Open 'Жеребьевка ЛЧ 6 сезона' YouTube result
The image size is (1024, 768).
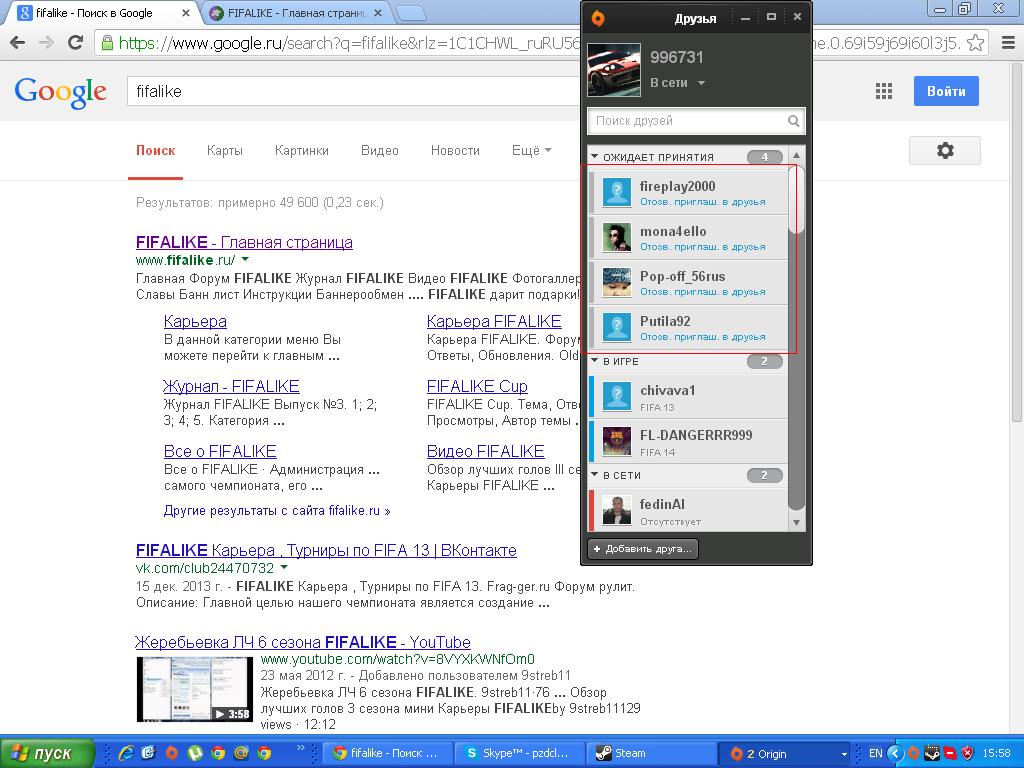tap(303, 642)
